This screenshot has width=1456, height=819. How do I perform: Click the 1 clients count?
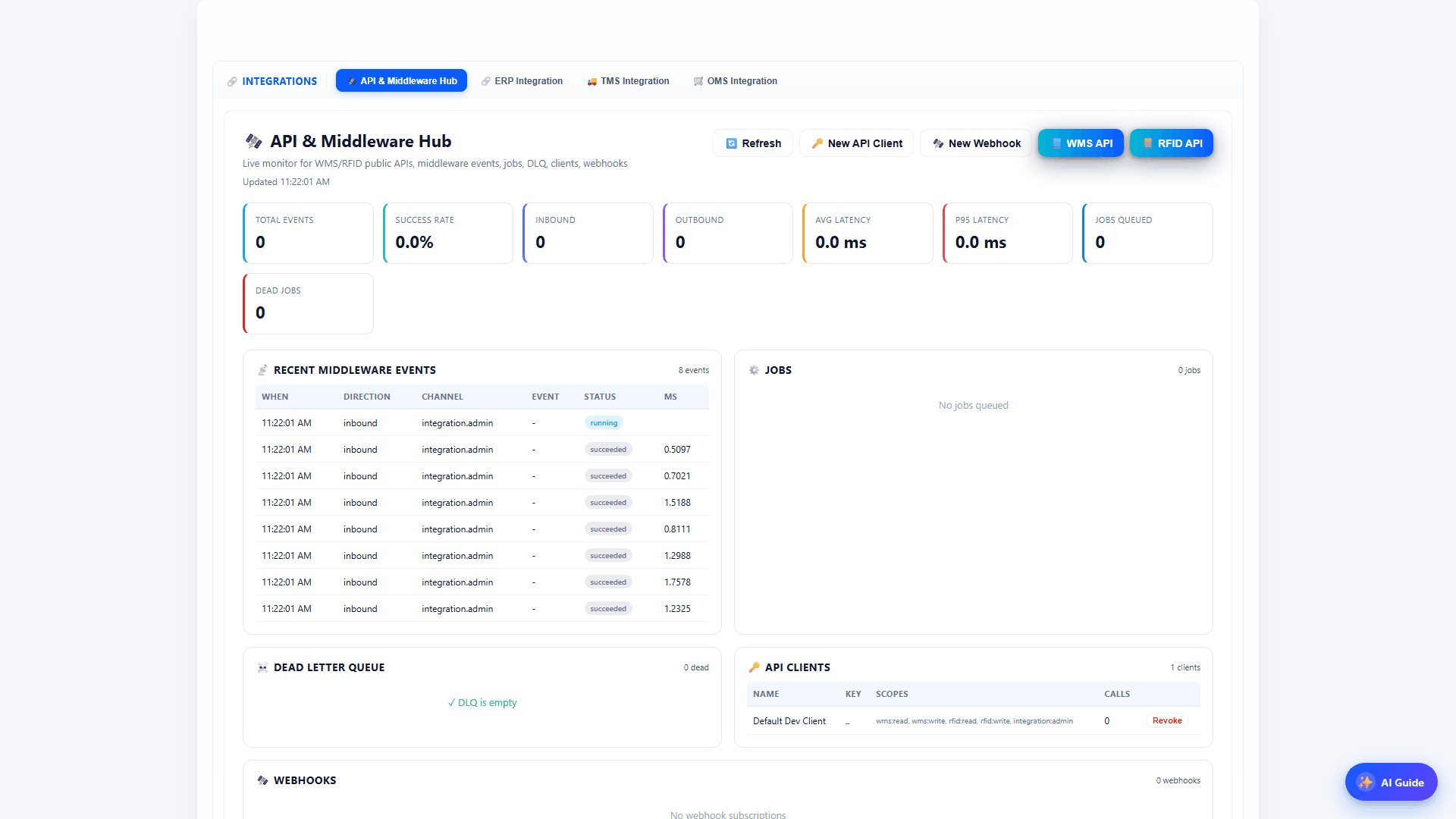(1185, 668)
